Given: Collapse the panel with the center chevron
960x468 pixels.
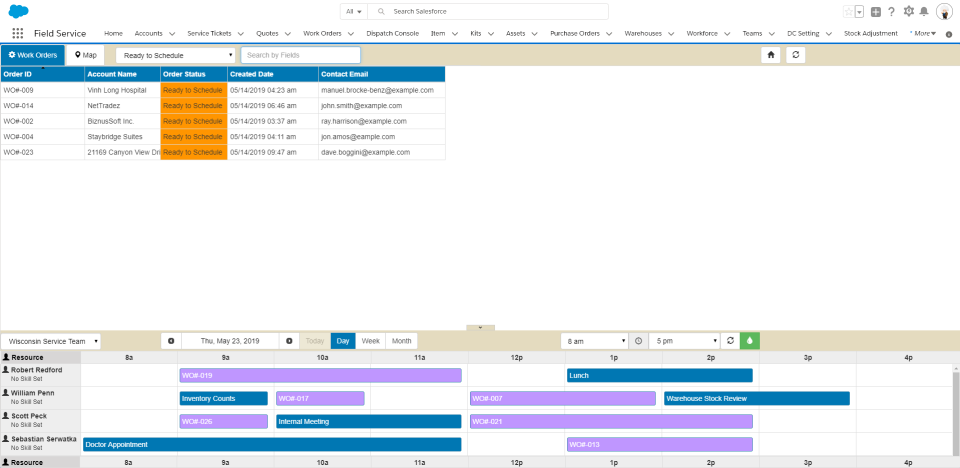Looking at the screenshot, I should (480, 328).
